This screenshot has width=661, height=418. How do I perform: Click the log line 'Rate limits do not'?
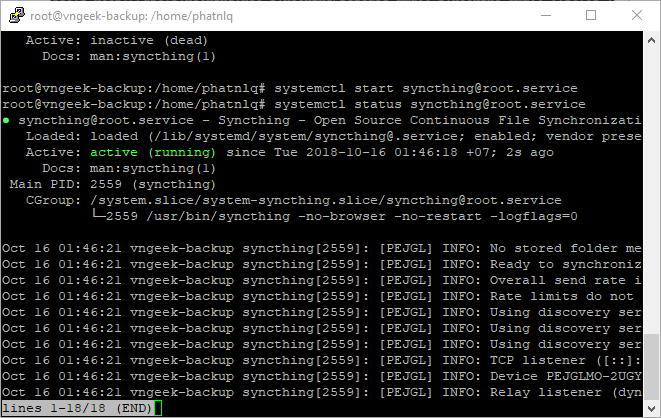pos(318,297)
